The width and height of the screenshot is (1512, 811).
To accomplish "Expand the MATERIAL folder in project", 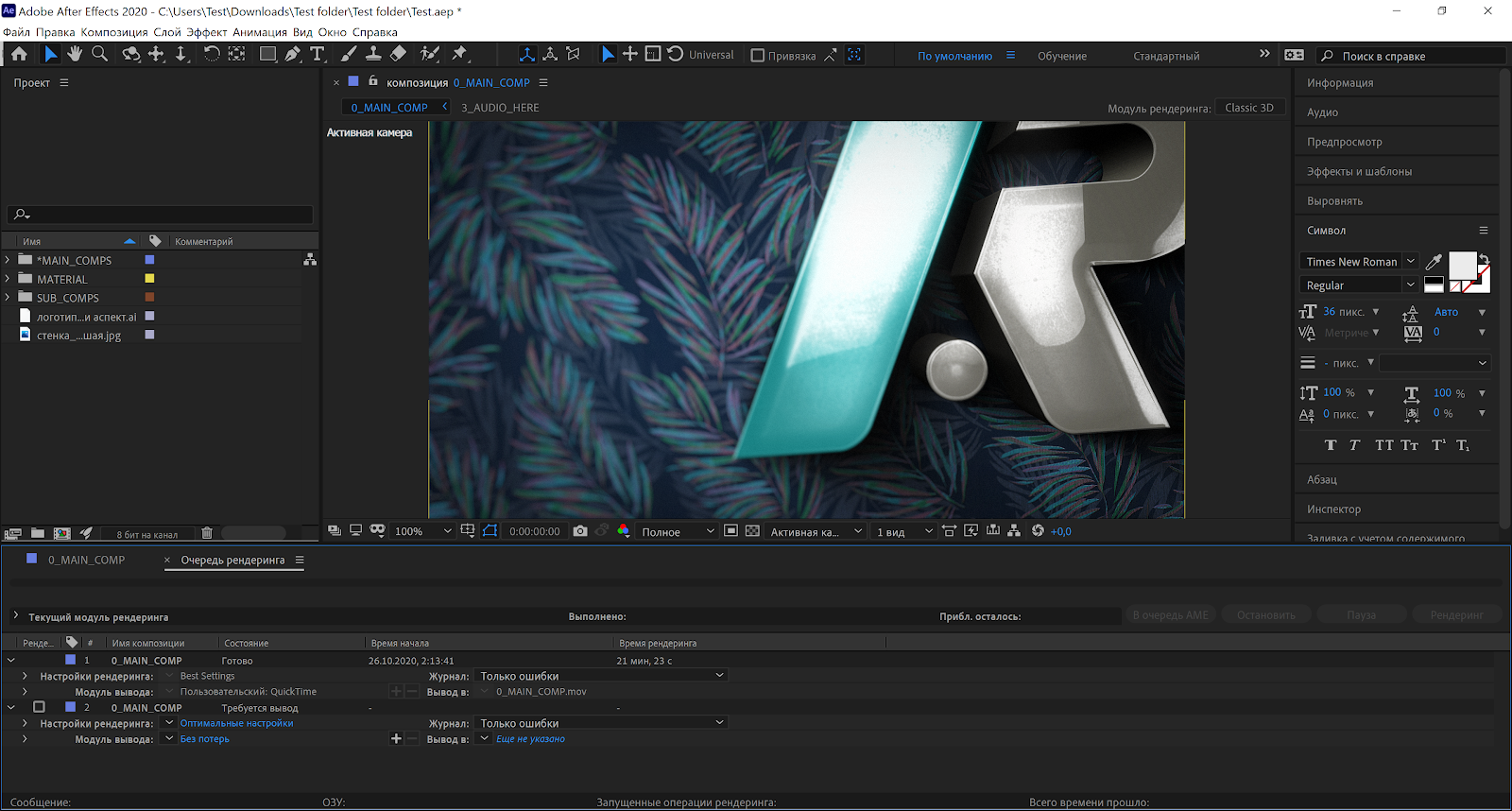I will click(9, 279).
